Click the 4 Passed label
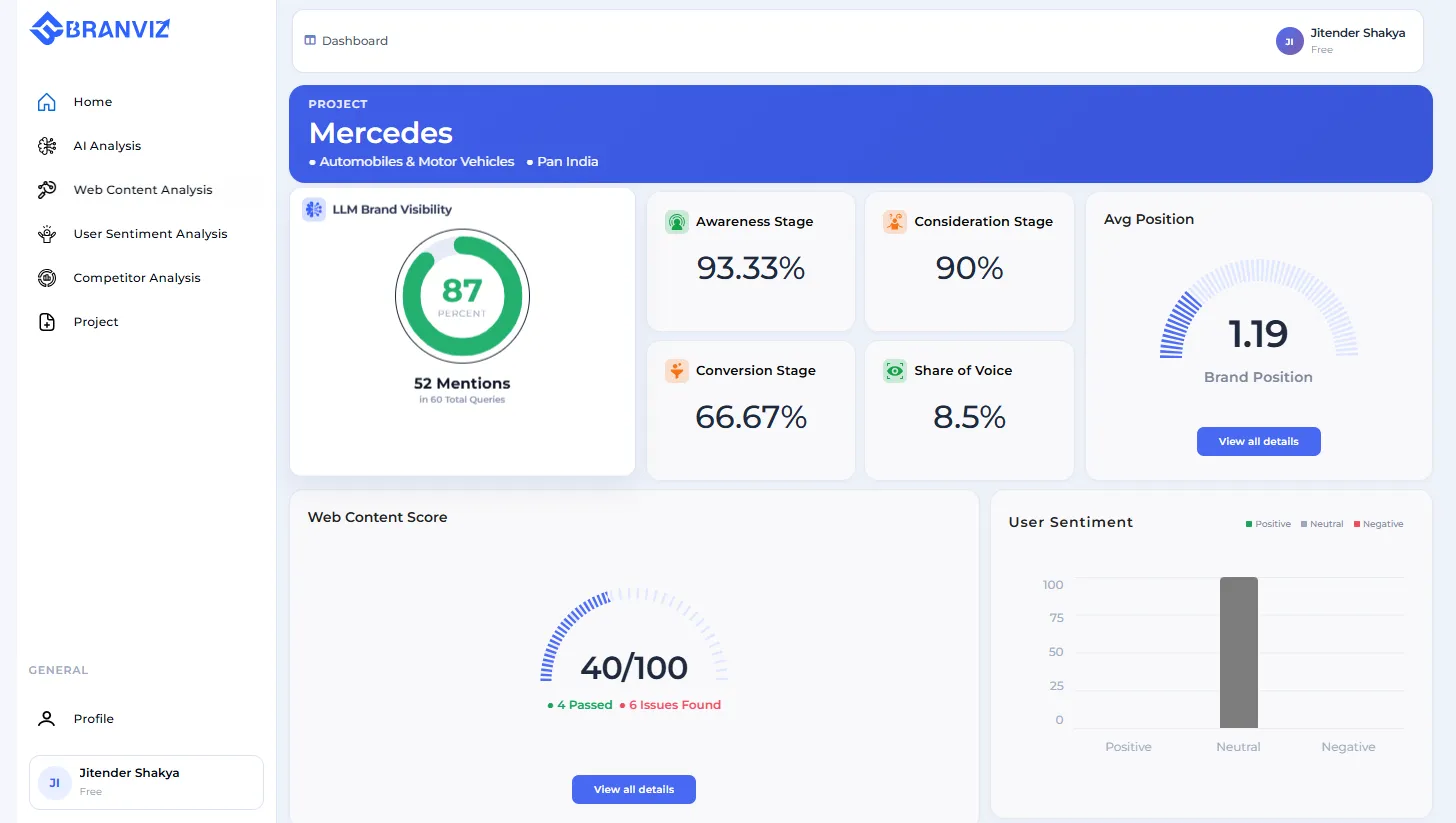 pyautogui.click(x=580, y=705)
